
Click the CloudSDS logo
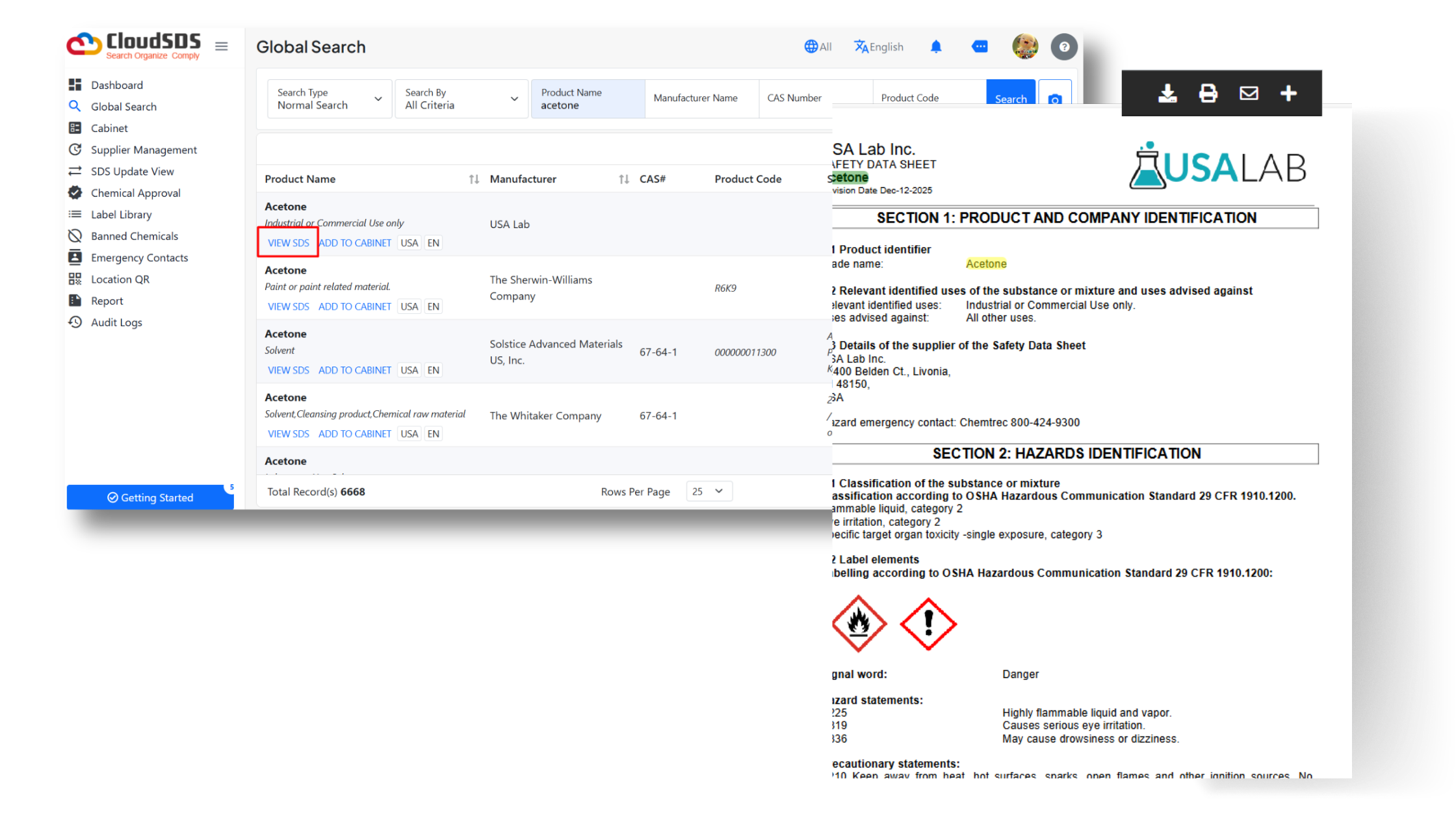point(134,45)
